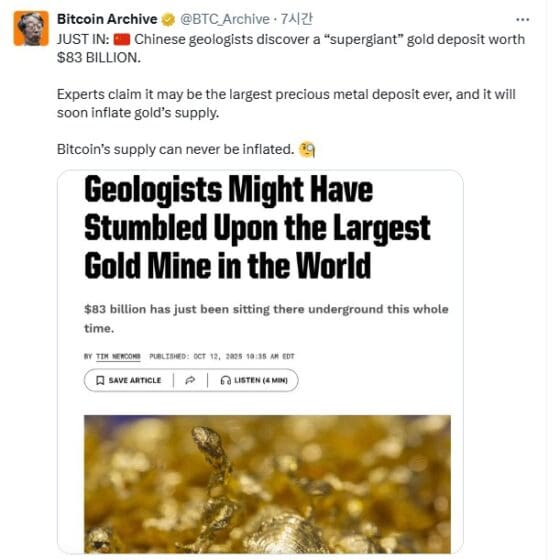Open the Bitcoin Archive profile avatar
Viewport: 560px width, 560px height.
click(31, 28)
